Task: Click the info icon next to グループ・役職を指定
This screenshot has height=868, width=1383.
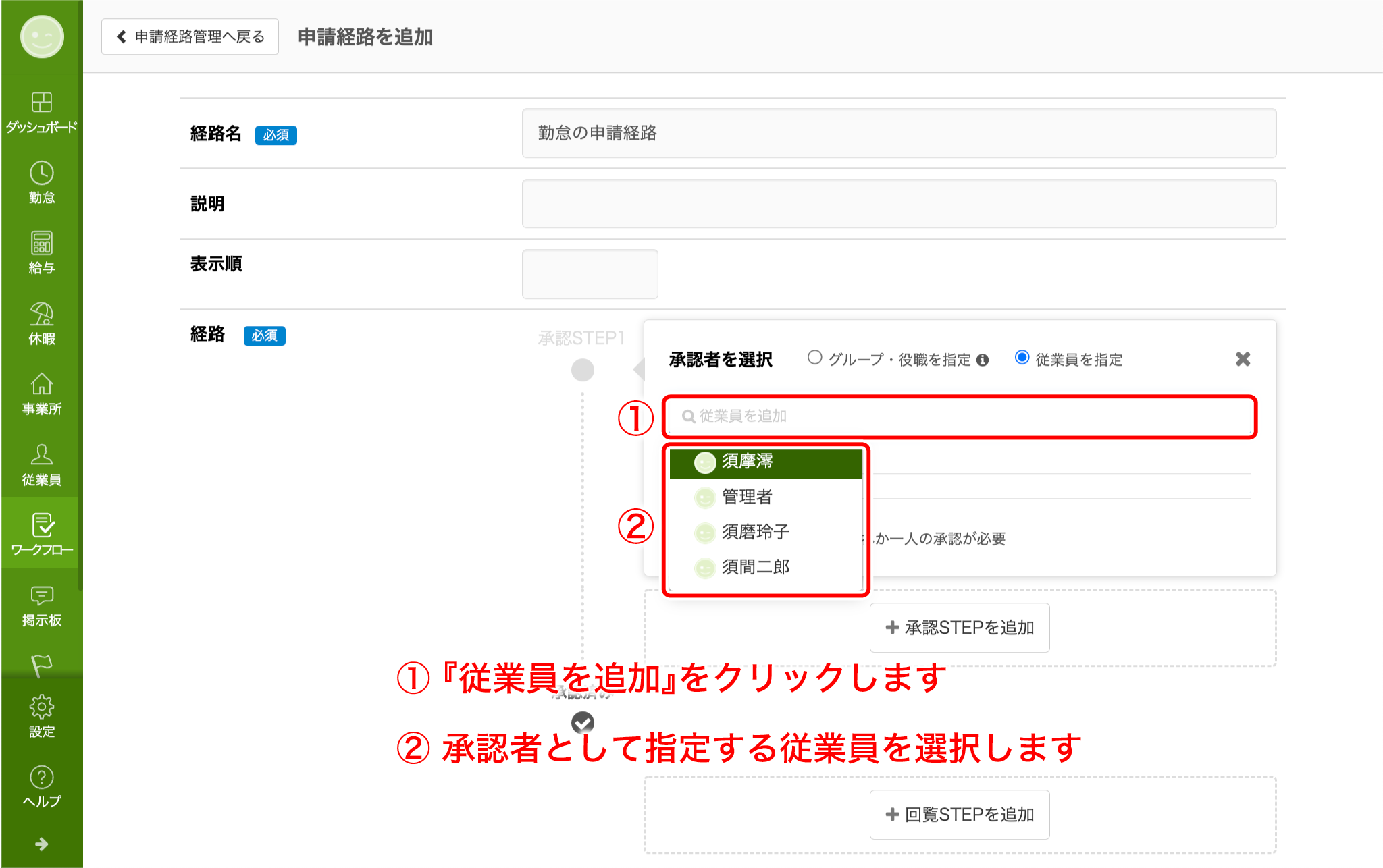Action: 983,360
